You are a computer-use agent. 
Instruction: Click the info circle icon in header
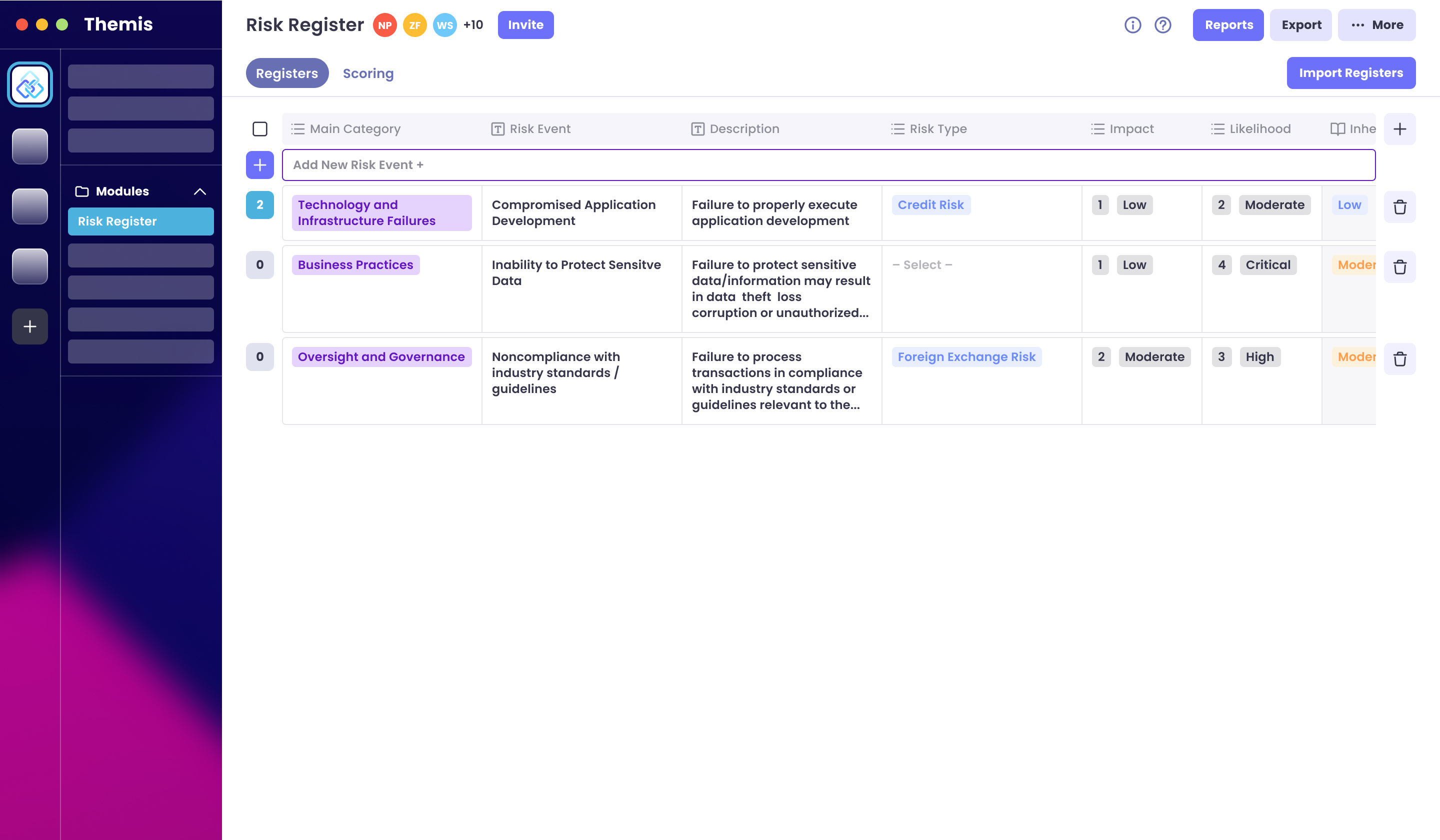pos(1132,25)
